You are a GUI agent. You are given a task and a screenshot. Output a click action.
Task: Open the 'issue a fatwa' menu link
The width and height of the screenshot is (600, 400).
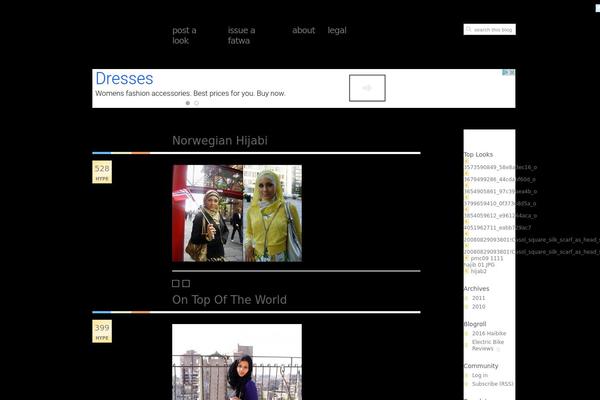241,35
